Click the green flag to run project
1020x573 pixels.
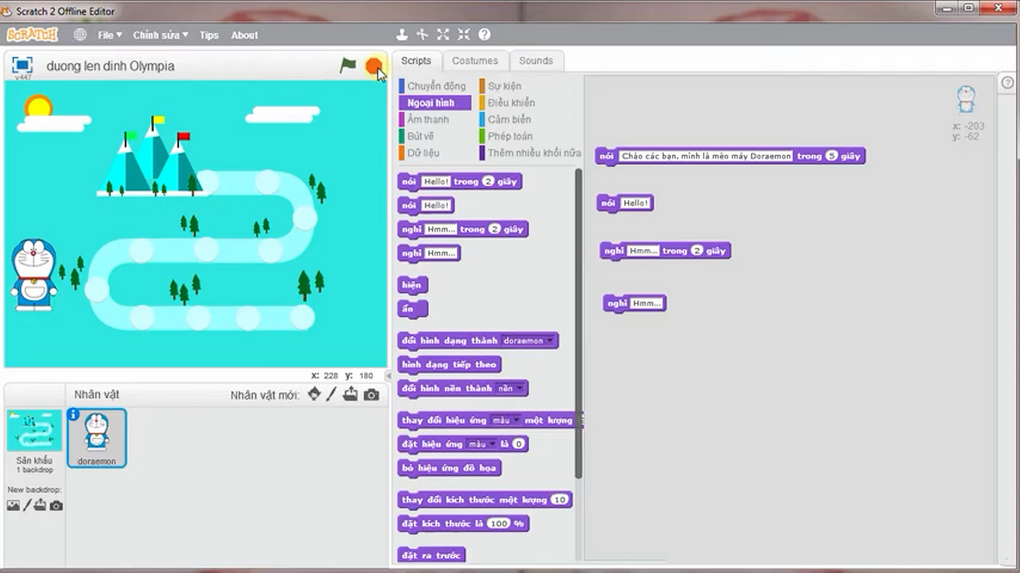coord(347,66)
